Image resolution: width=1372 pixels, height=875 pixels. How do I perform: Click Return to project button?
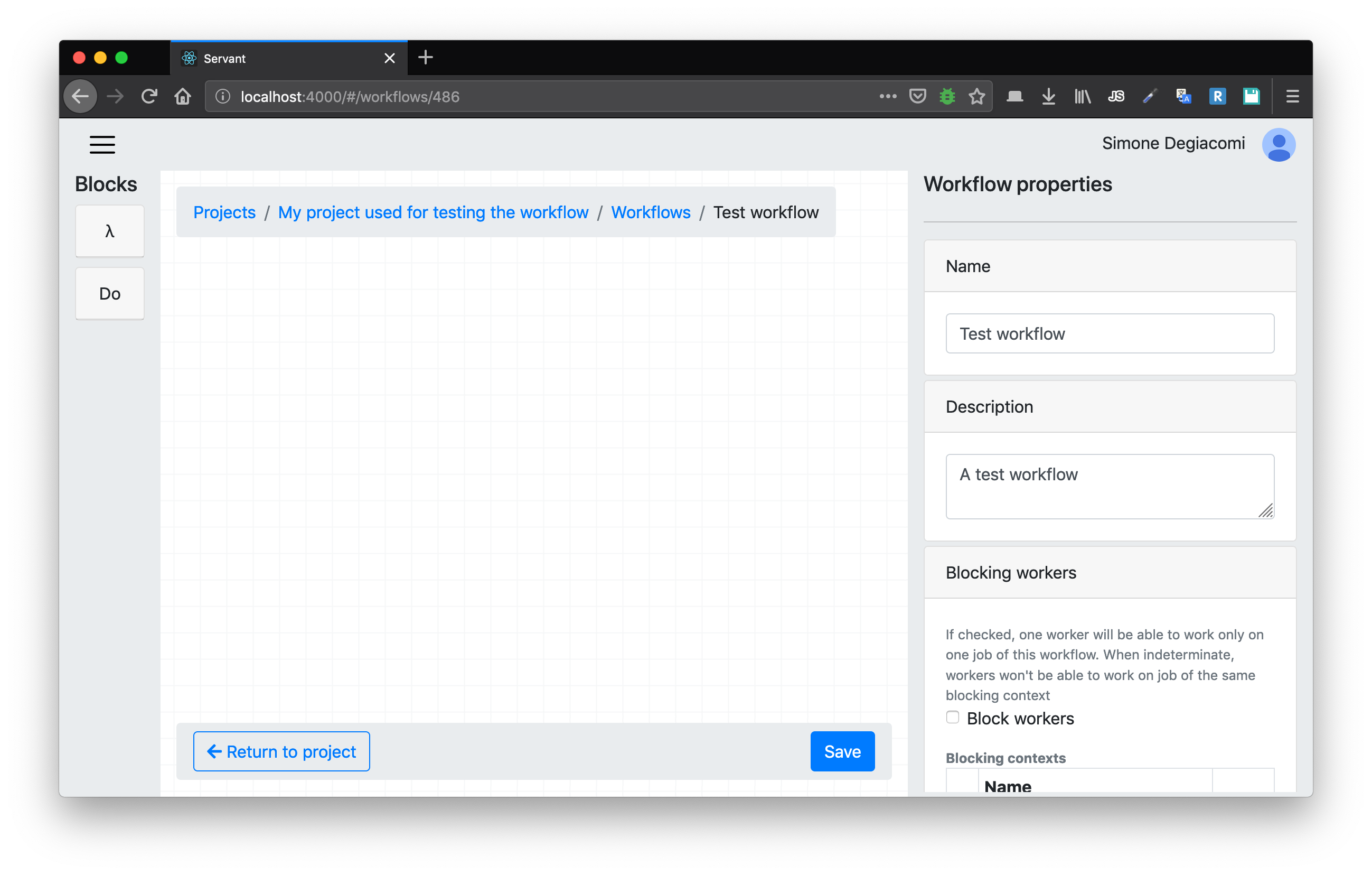281,751
